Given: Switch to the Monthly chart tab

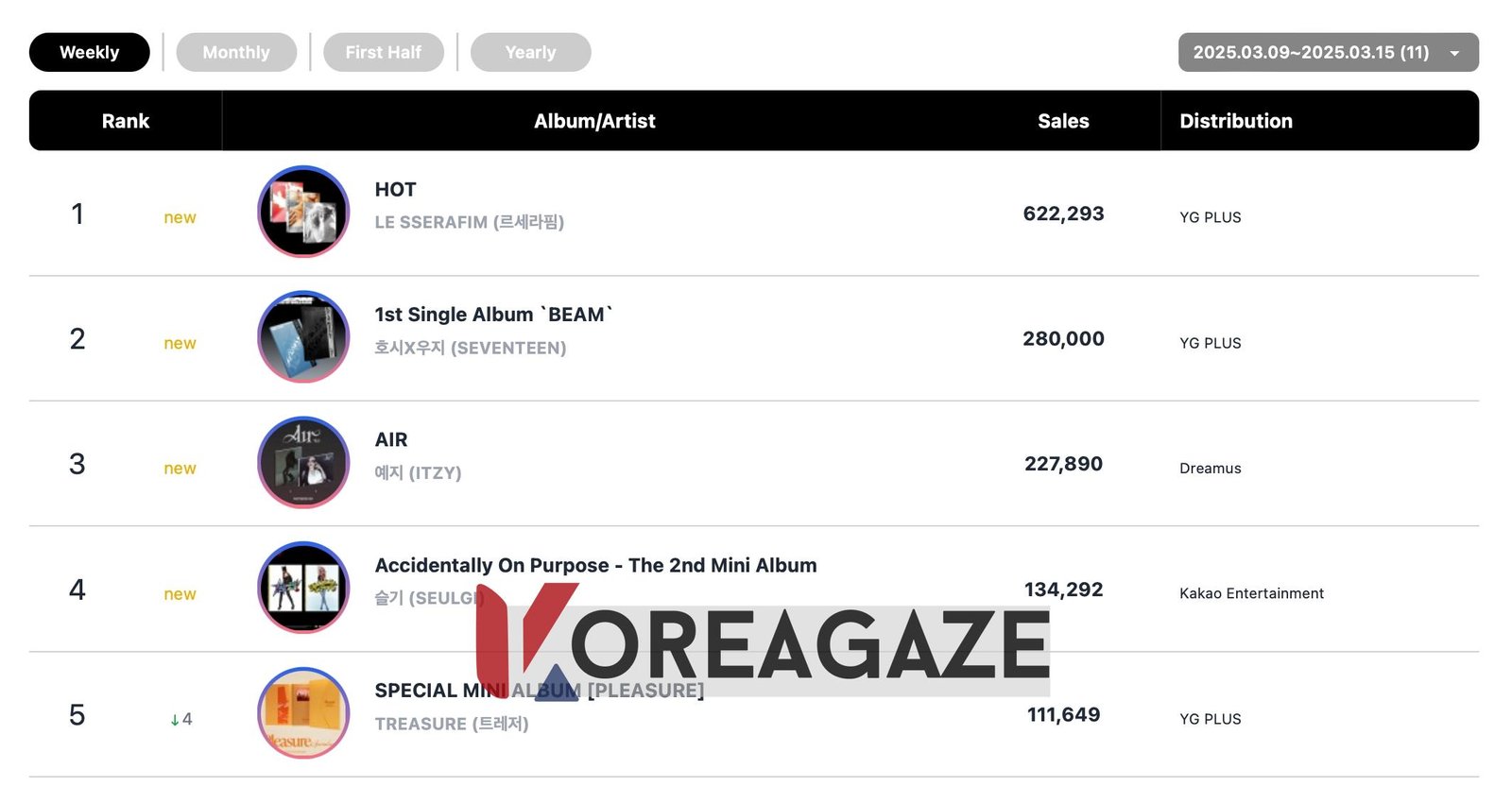Looking at the screenshot, I should point(236,53).
